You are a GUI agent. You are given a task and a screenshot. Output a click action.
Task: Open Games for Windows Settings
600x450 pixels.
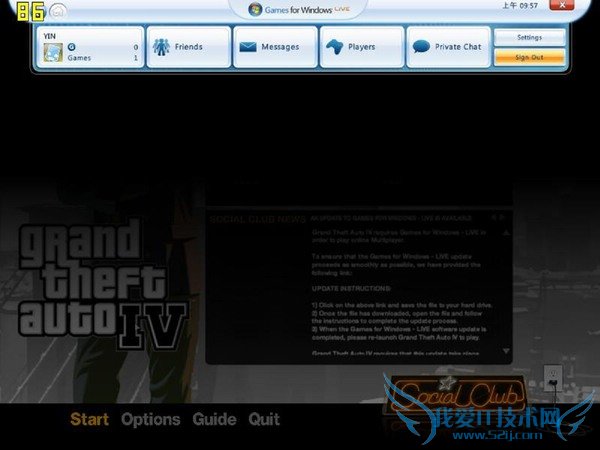click(x=530, y=38)
